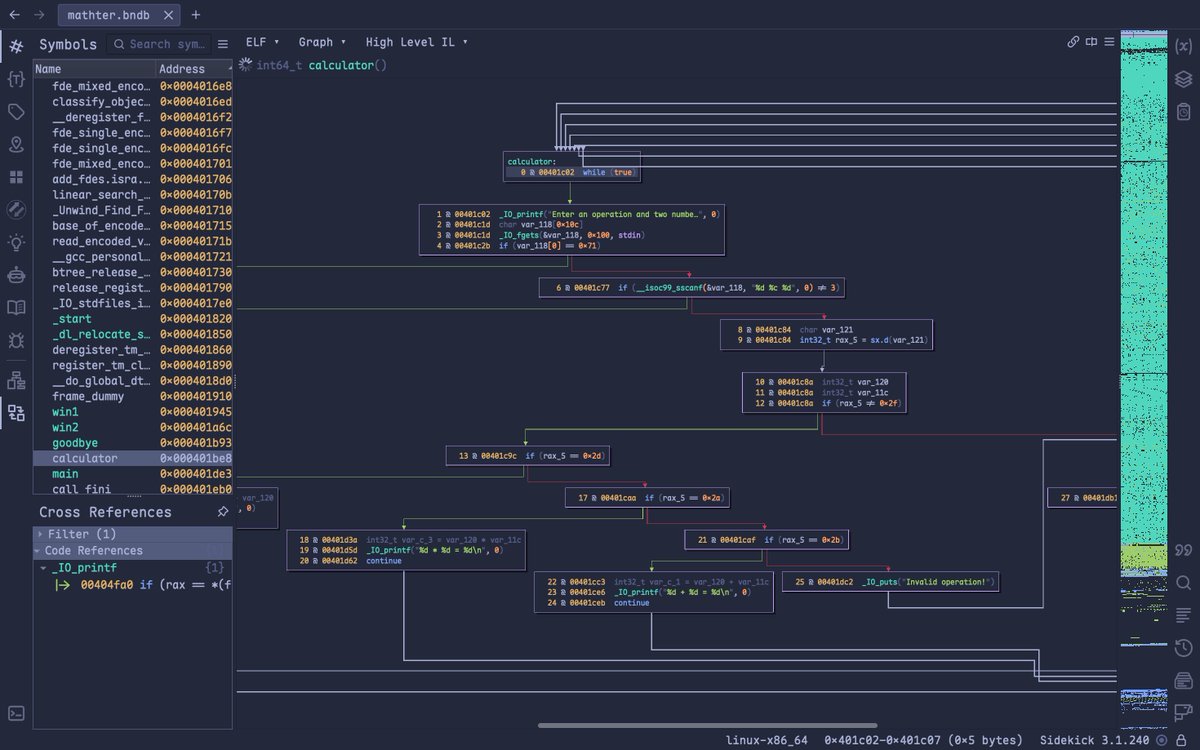Select the win1 symbol row

132,412
